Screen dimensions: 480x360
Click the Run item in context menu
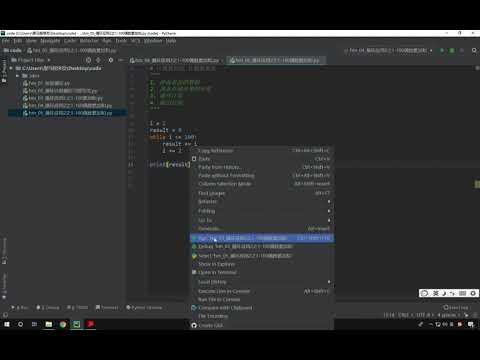(x=262, y=238)
